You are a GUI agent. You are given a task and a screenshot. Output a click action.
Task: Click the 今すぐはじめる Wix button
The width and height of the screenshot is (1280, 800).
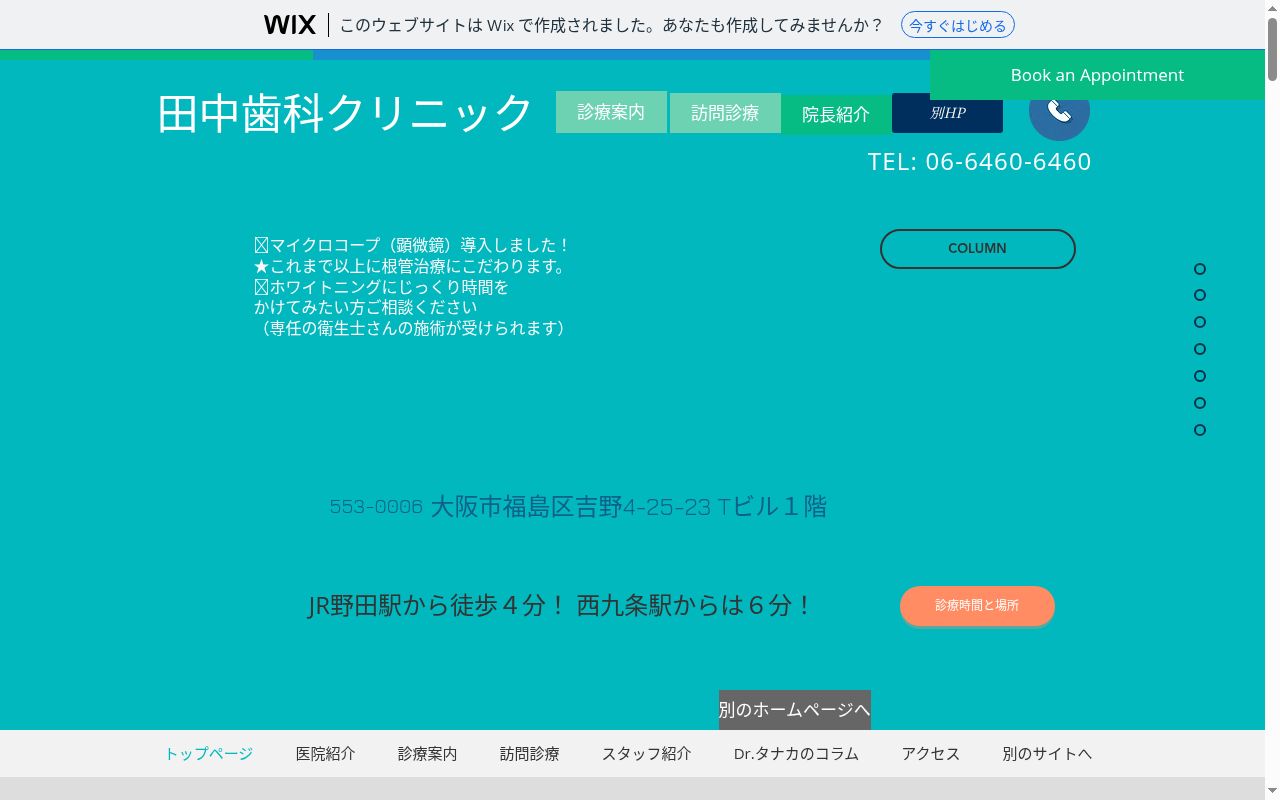point(958,25)
